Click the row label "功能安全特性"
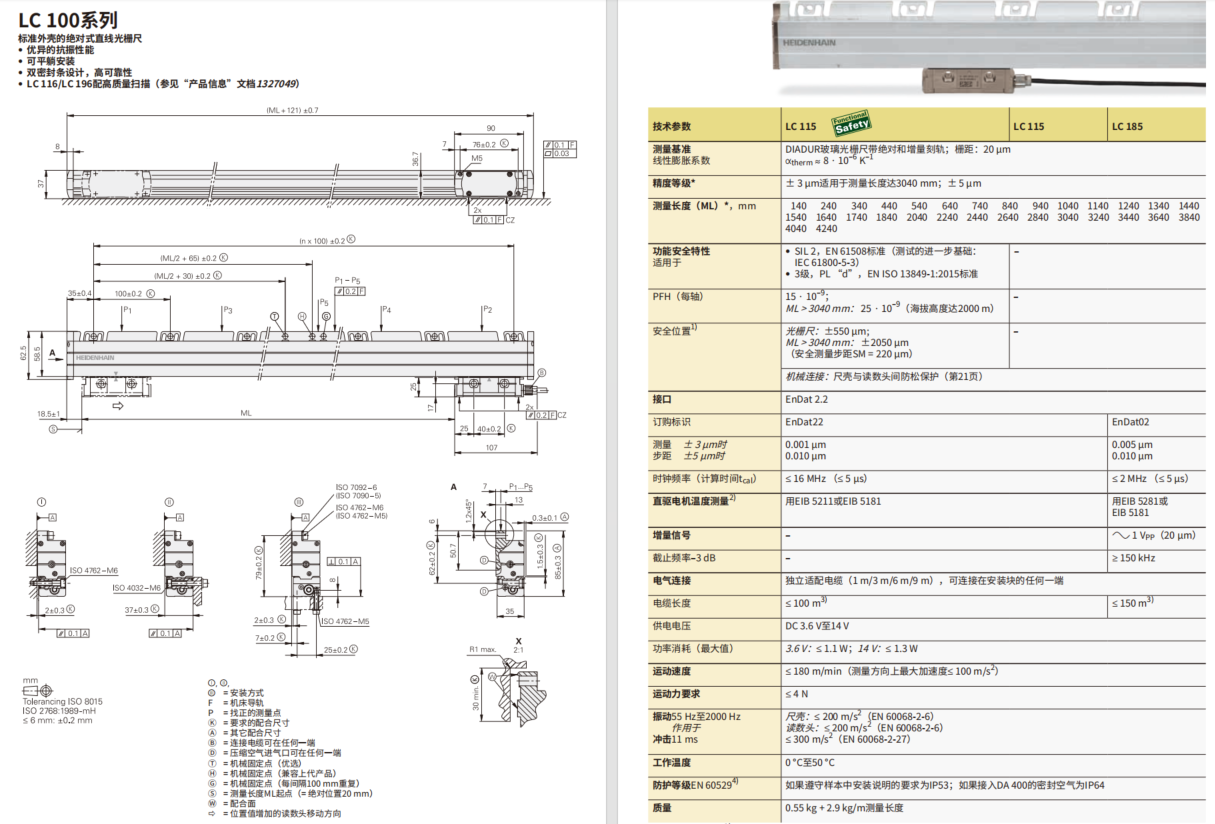Screen dimensions: 1215x824 click(681, 251)
